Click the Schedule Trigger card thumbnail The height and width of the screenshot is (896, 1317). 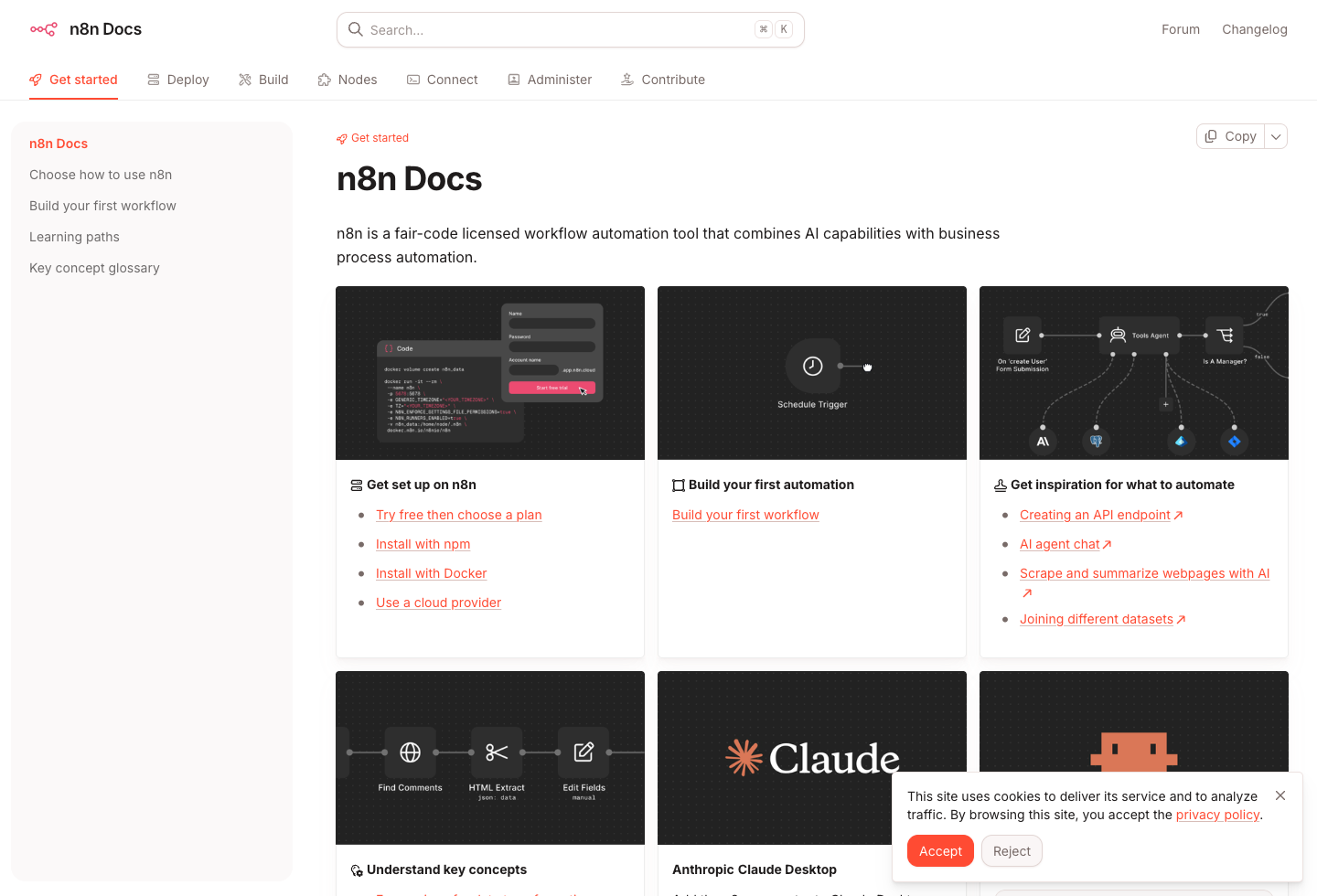812,373
